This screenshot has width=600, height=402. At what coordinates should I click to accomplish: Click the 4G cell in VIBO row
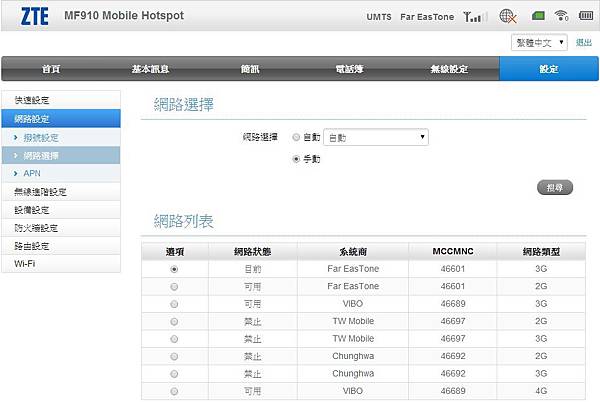pos(541,391)
